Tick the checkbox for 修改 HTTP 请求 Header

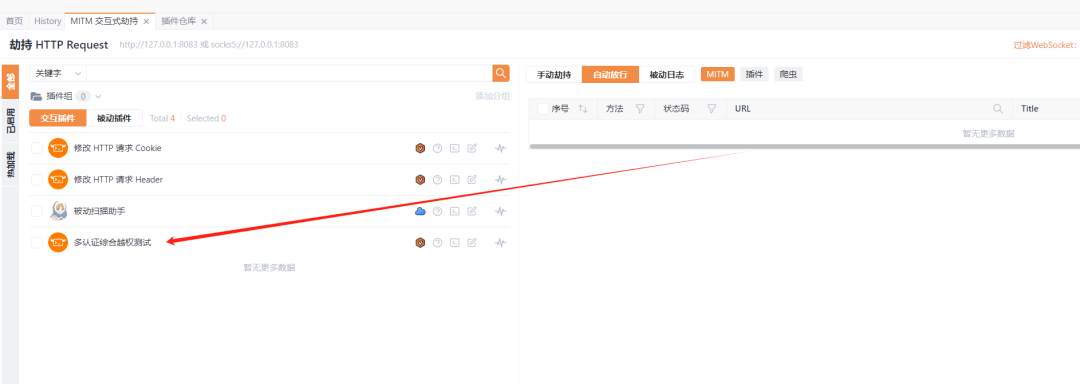[37, 180]
